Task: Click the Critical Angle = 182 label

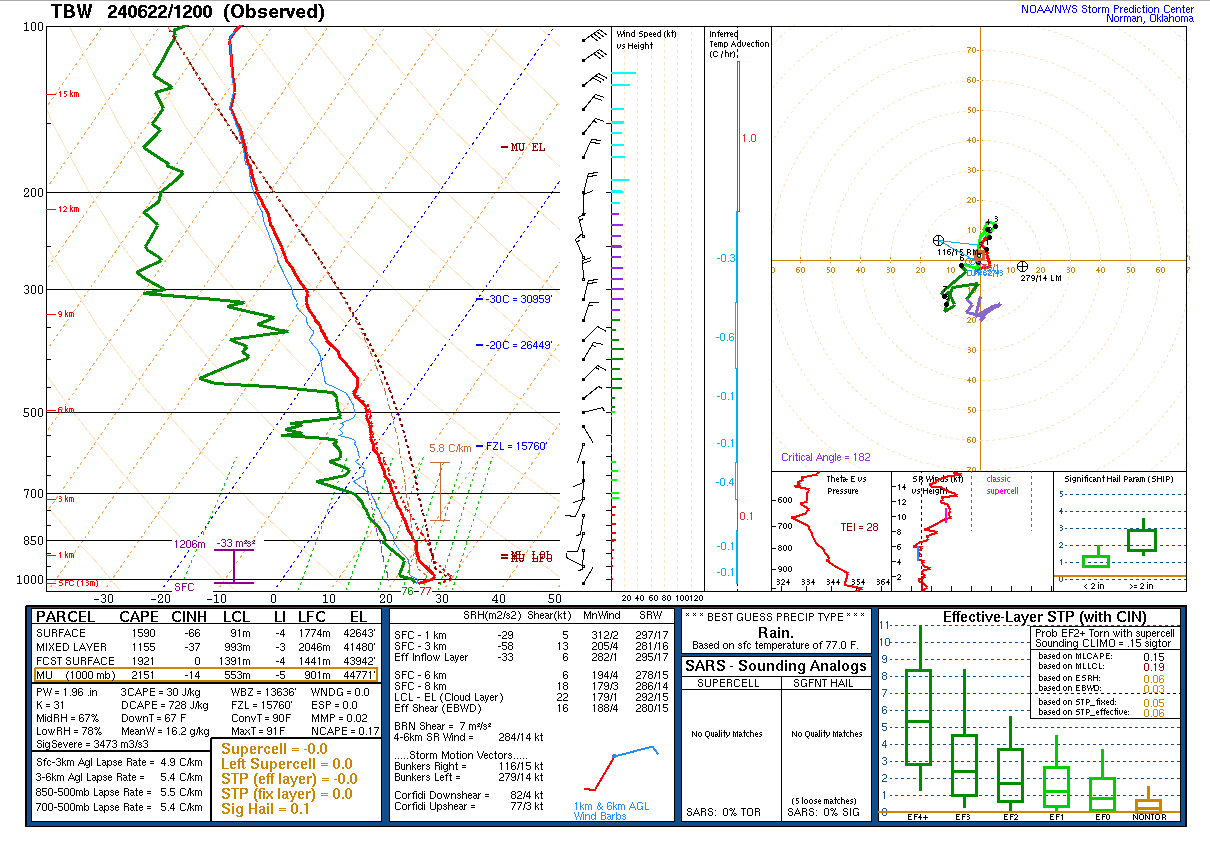Action: (x=825, y=457)
